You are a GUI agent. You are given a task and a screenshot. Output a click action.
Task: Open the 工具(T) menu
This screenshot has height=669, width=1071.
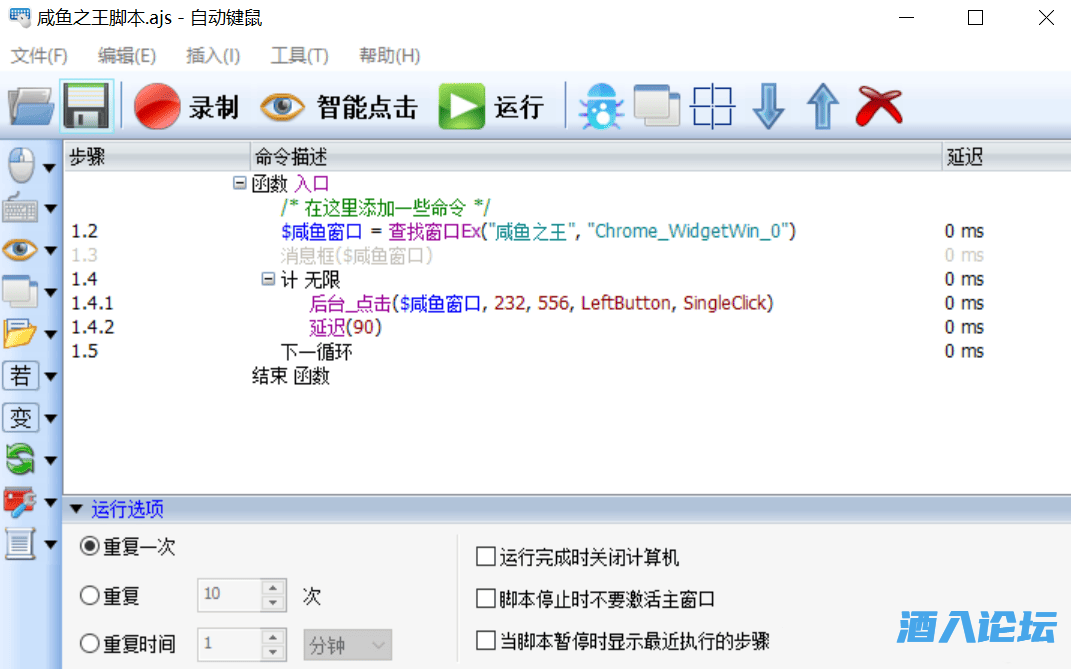[299, 55]
